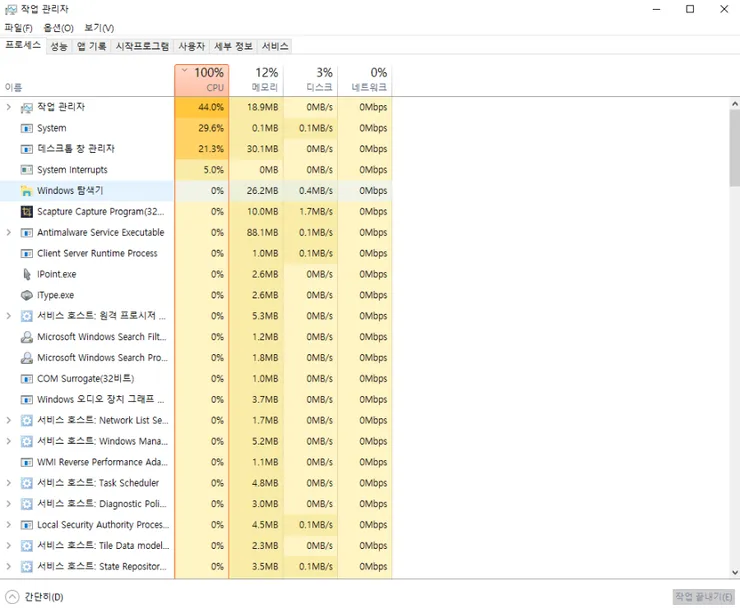Select the 44.0% CPU value cell
The width and height of the screenshot is (740, 613).
click(x=202, y=107)
